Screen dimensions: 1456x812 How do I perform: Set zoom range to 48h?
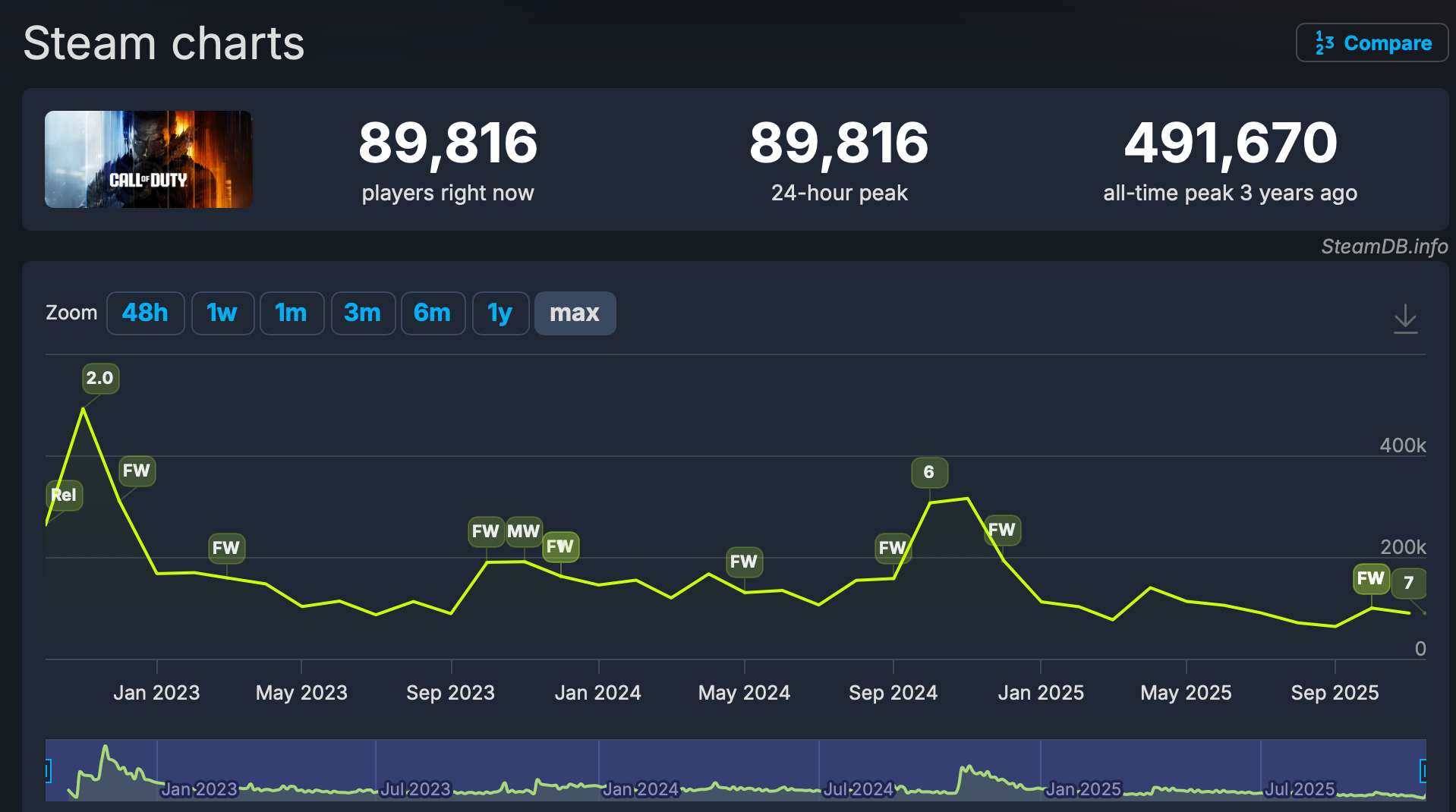point(145,313)
